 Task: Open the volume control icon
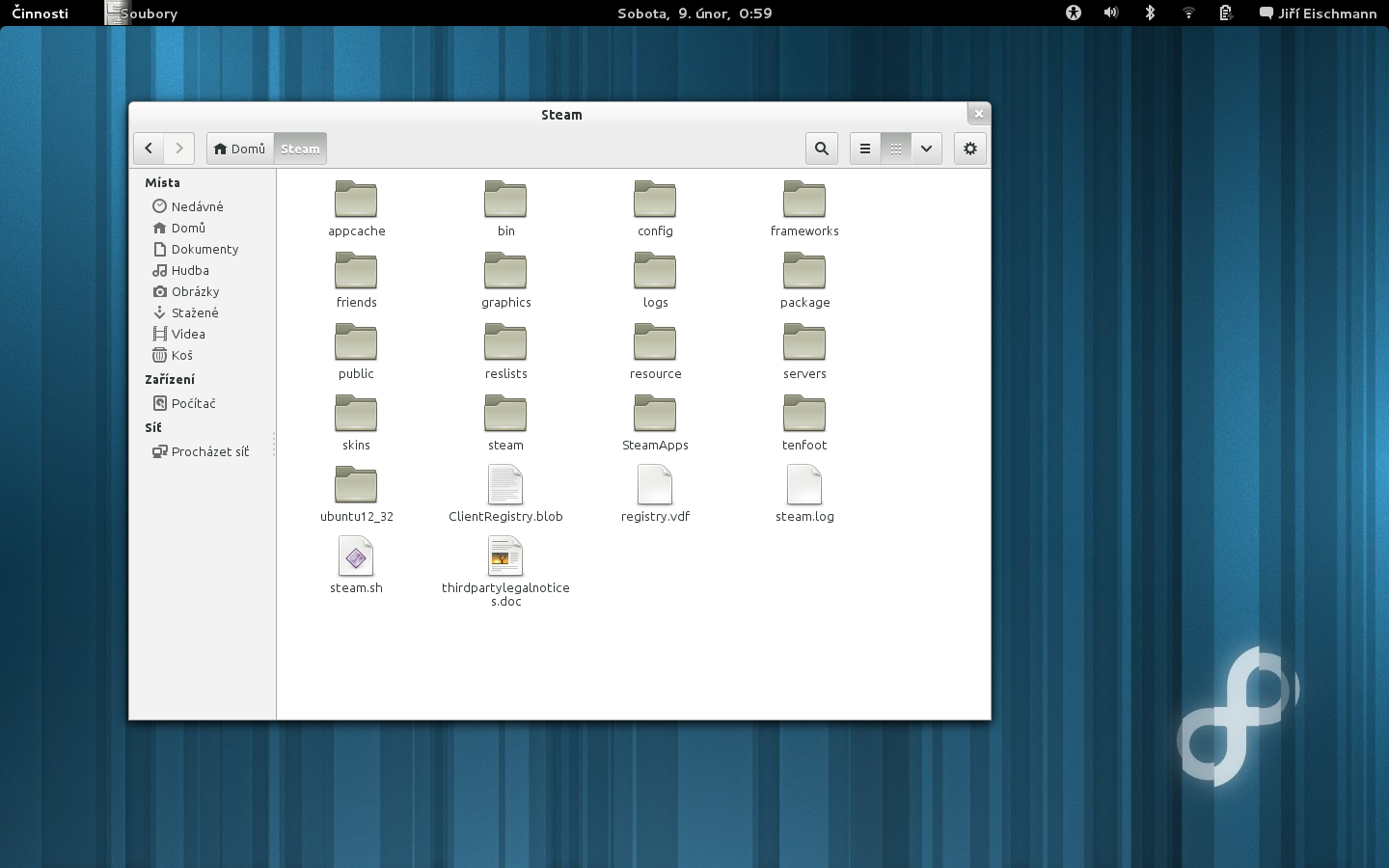coord(1111,13)
